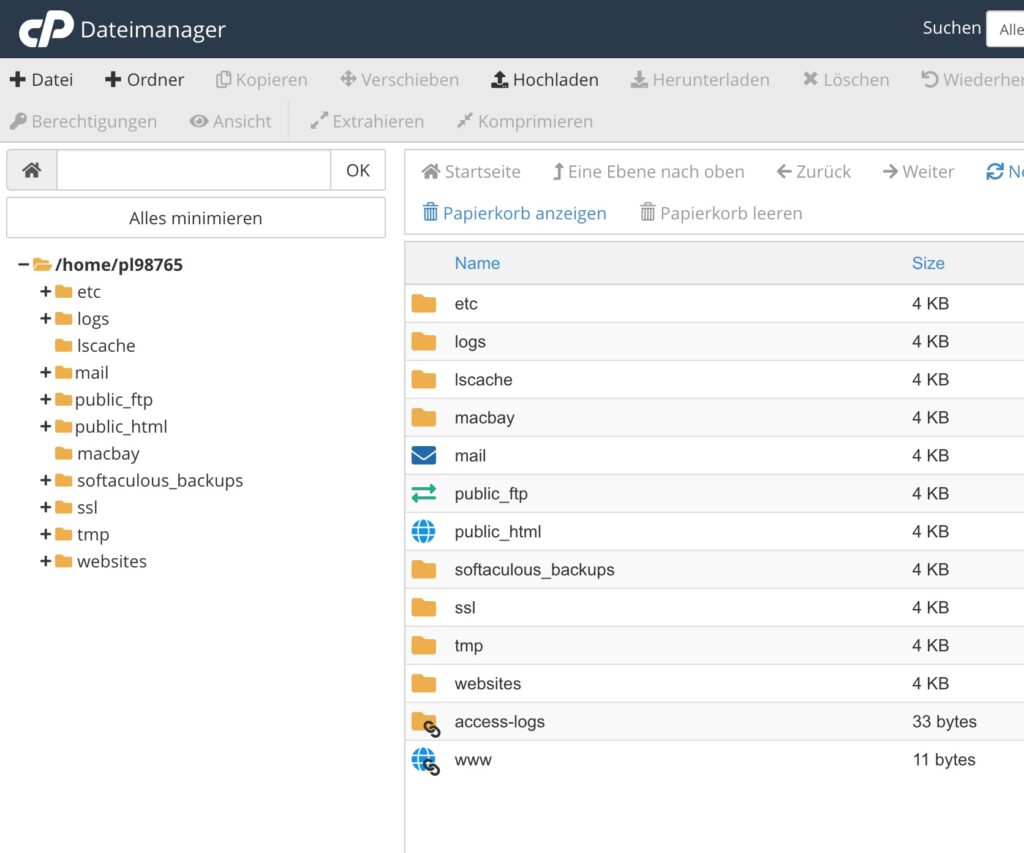The height and width of the screenshot is (853, 1024).
Task: Click the Wiederherstellen restore tool
Action: [x=972, y=80]
